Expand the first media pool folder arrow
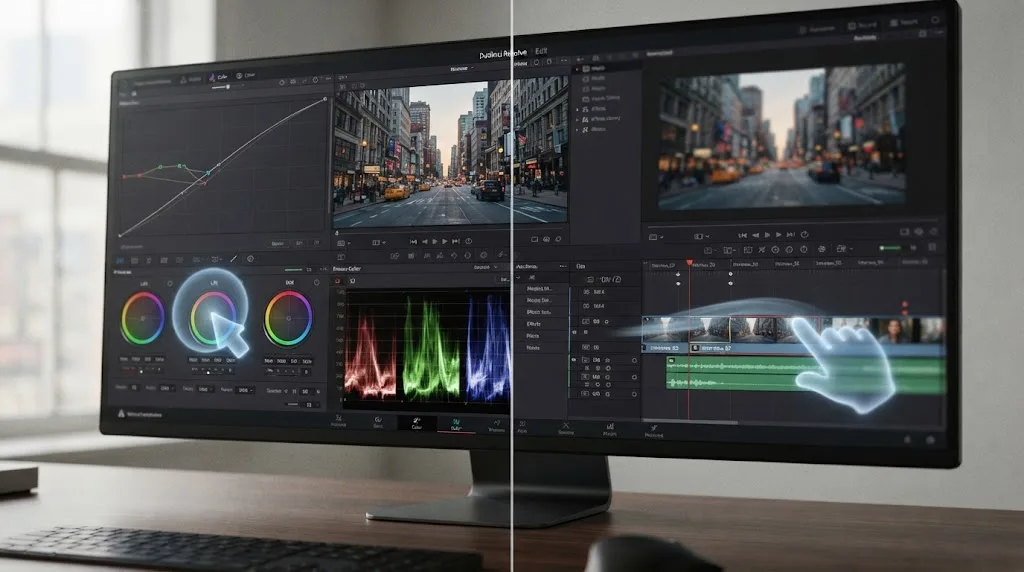The width and height of the screenshot is (1024, 572). [x=577, y=69]
